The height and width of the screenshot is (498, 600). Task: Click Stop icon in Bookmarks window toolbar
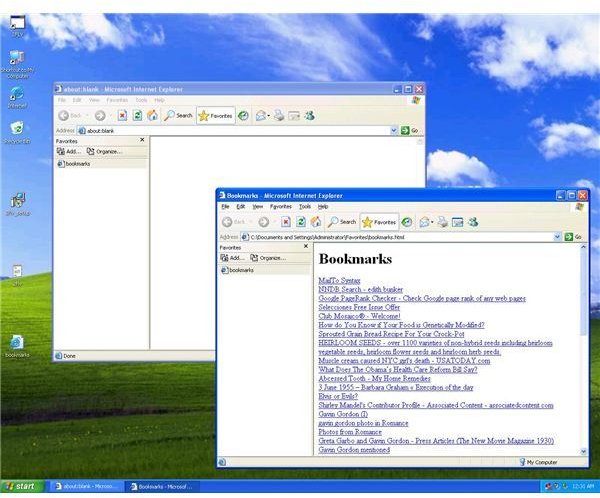[x=286, y=222]
